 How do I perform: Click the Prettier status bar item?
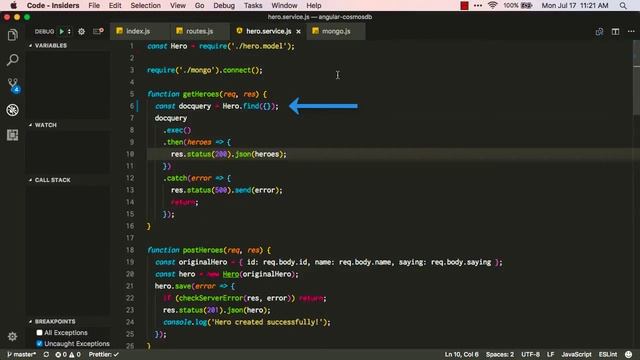(104, 355)
